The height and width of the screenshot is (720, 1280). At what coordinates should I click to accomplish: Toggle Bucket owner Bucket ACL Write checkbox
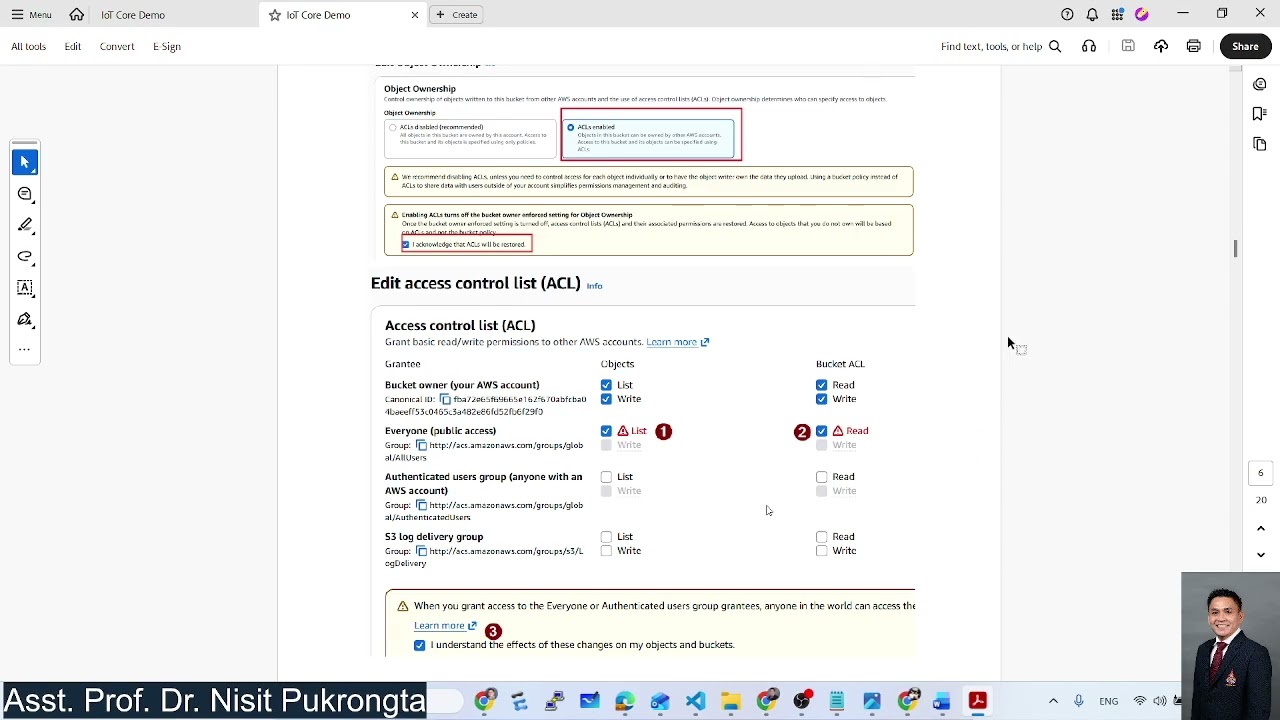coord(822,399)
